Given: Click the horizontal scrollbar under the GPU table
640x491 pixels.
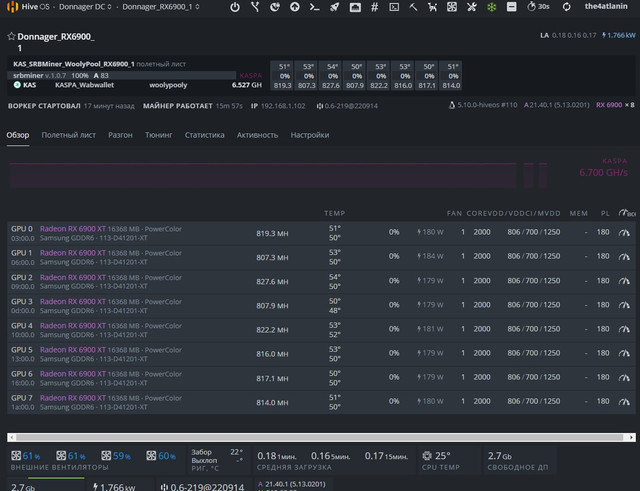Looking at the screenshot, I should click(320, 437).
